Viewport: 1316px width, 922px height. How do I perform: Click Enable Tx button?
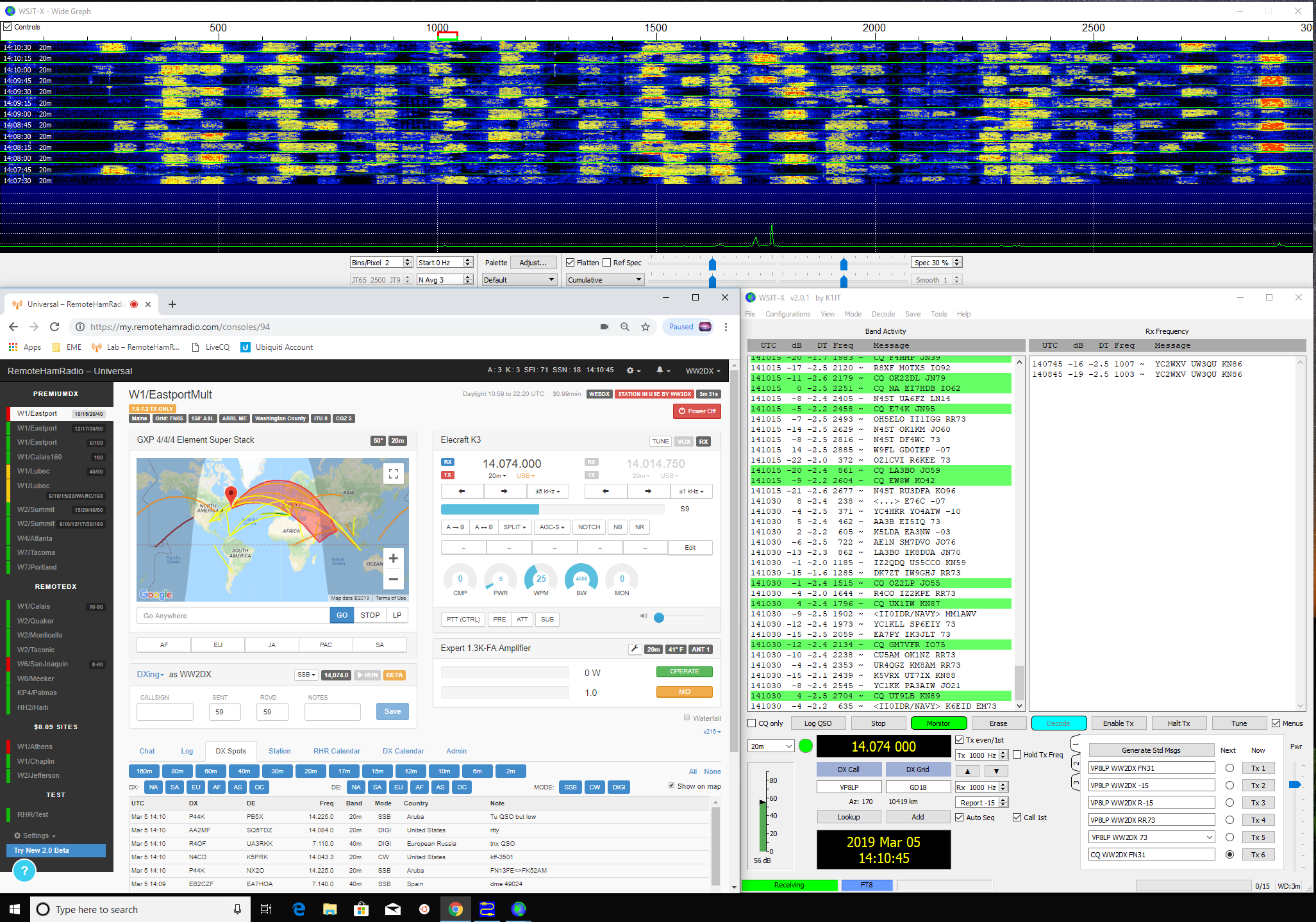coord(1118,723)
